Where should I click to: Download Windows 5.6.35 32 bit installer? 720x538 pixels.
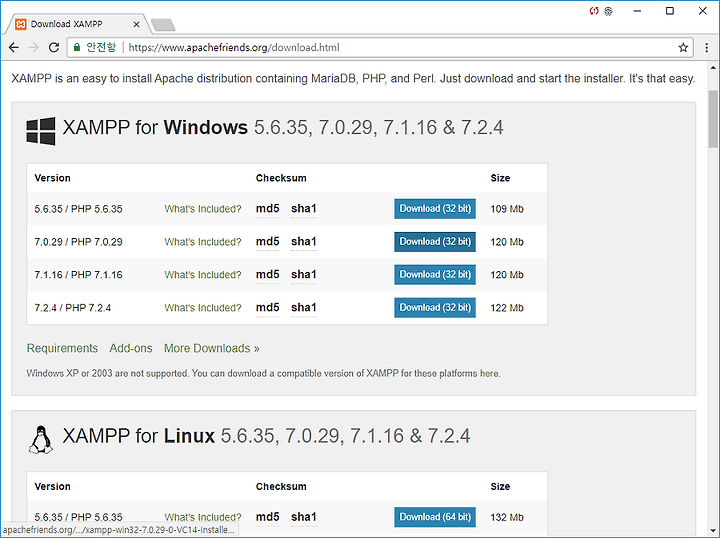point(435,209)
